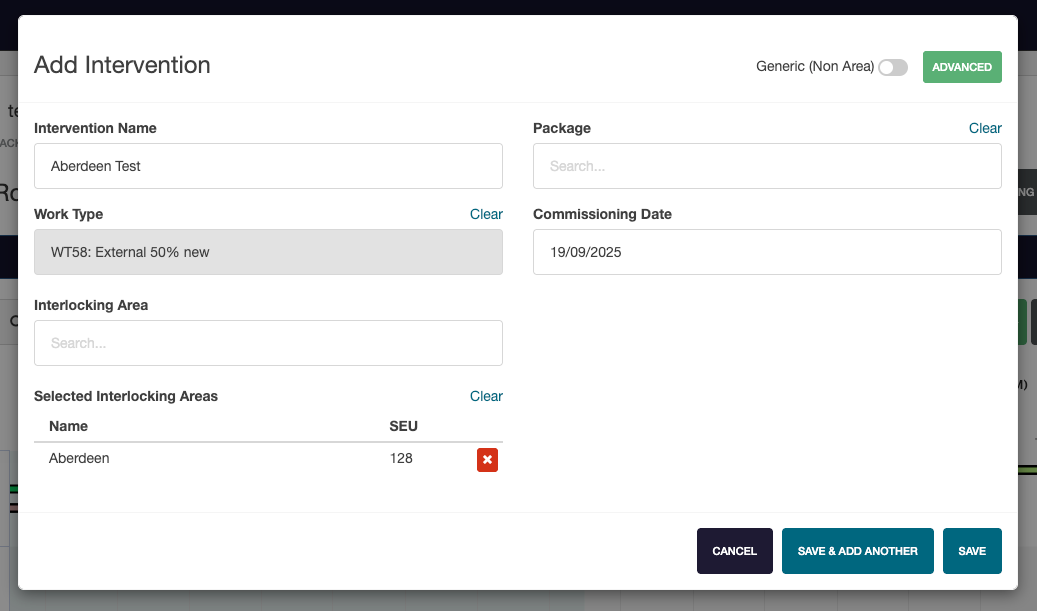1037x611 pixels.
Task: Open the Interlocking Area search box
Action: 268,343
